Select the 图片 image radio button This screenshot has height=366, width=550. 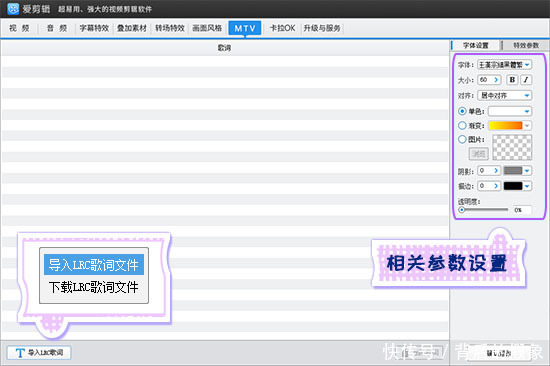pyautogui.click(x=462, y=139)
